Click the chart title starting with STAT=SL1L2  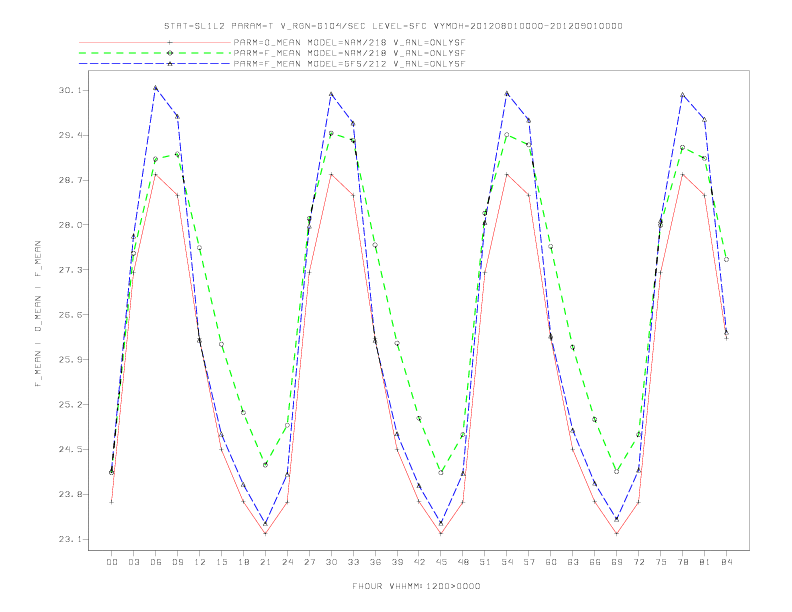point(393,26)
